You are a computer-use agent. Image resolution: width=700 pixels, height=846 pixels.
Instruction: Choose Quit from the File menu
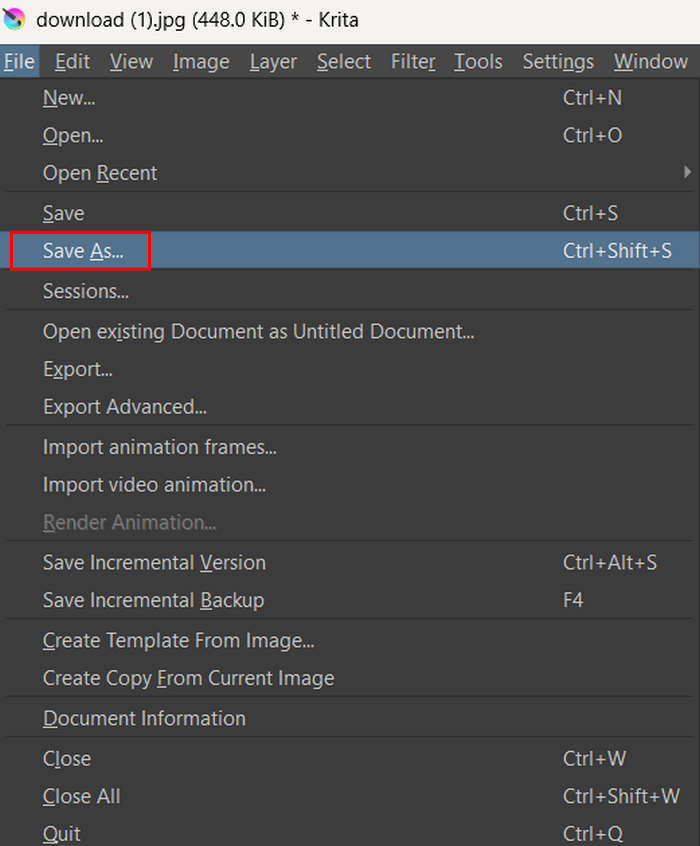click(350, 833)
